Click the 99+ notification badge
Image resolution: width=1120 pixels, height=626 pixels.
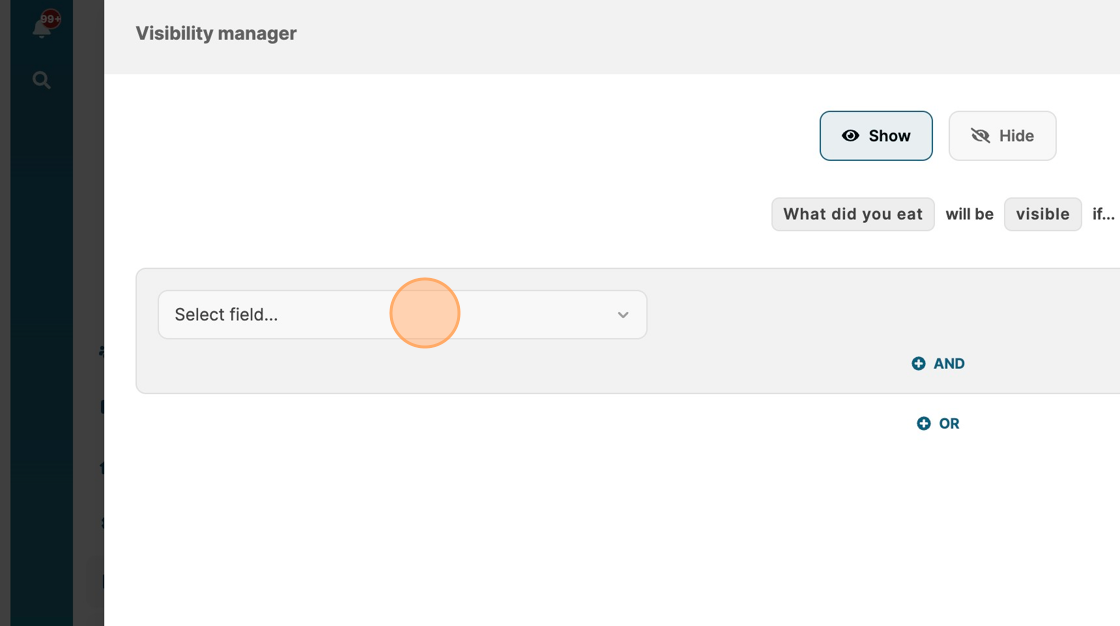click(51, 18)
